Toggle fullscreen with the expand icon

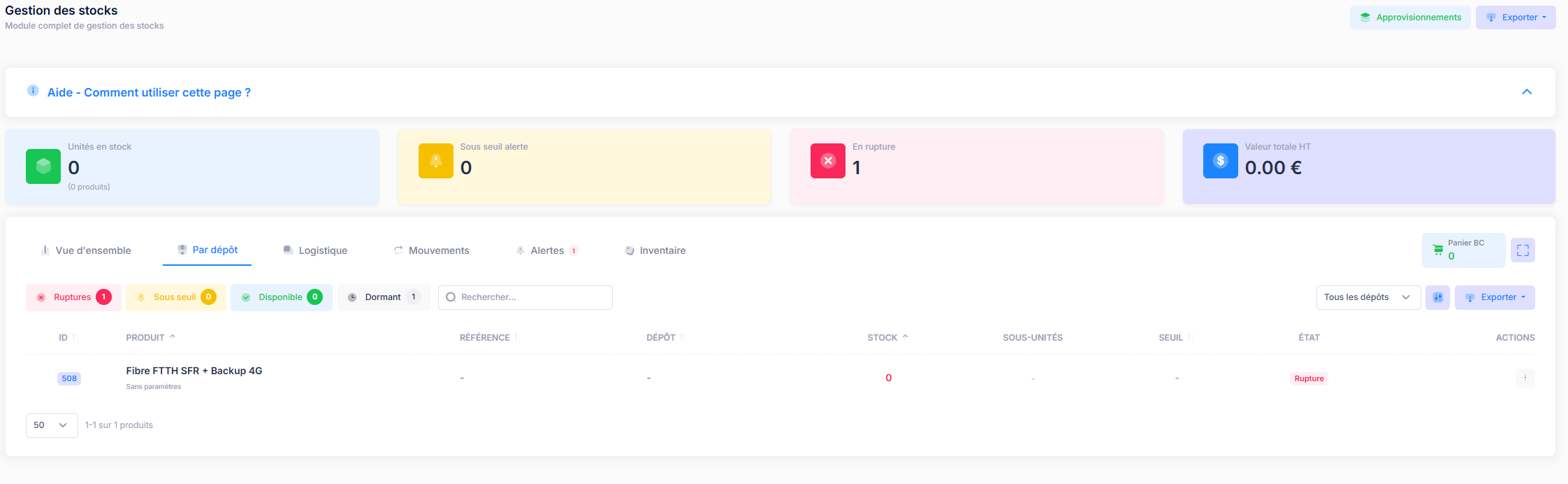1523,250
